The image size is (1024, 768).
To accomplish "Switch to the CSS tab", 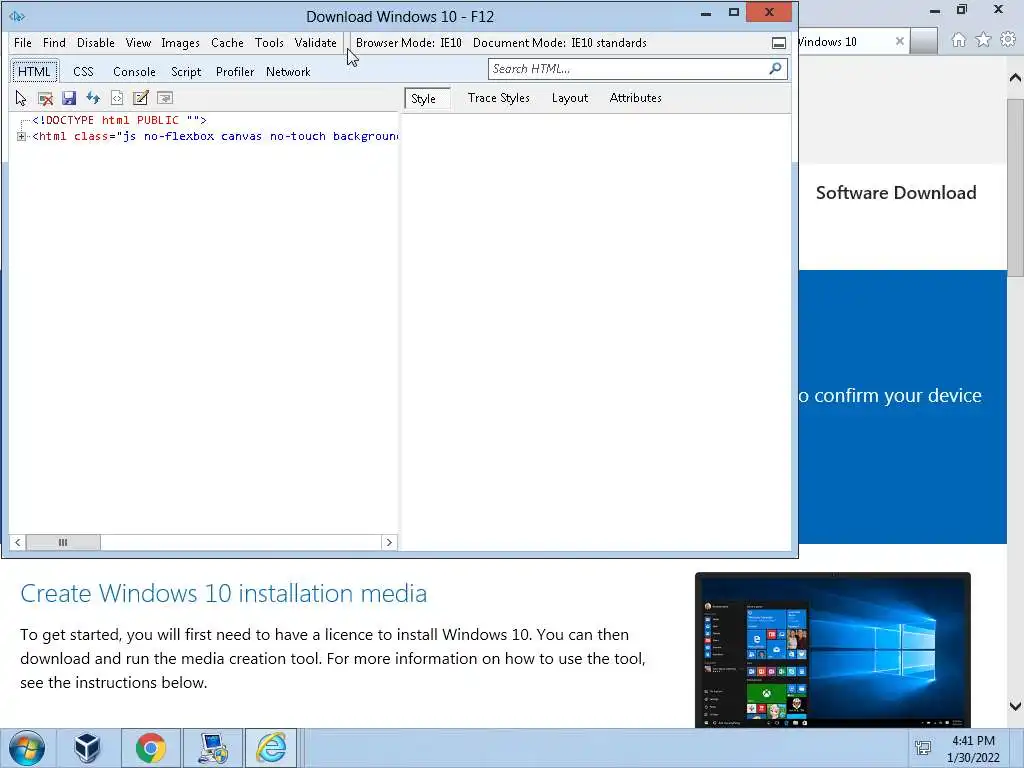I will (83, 72).
